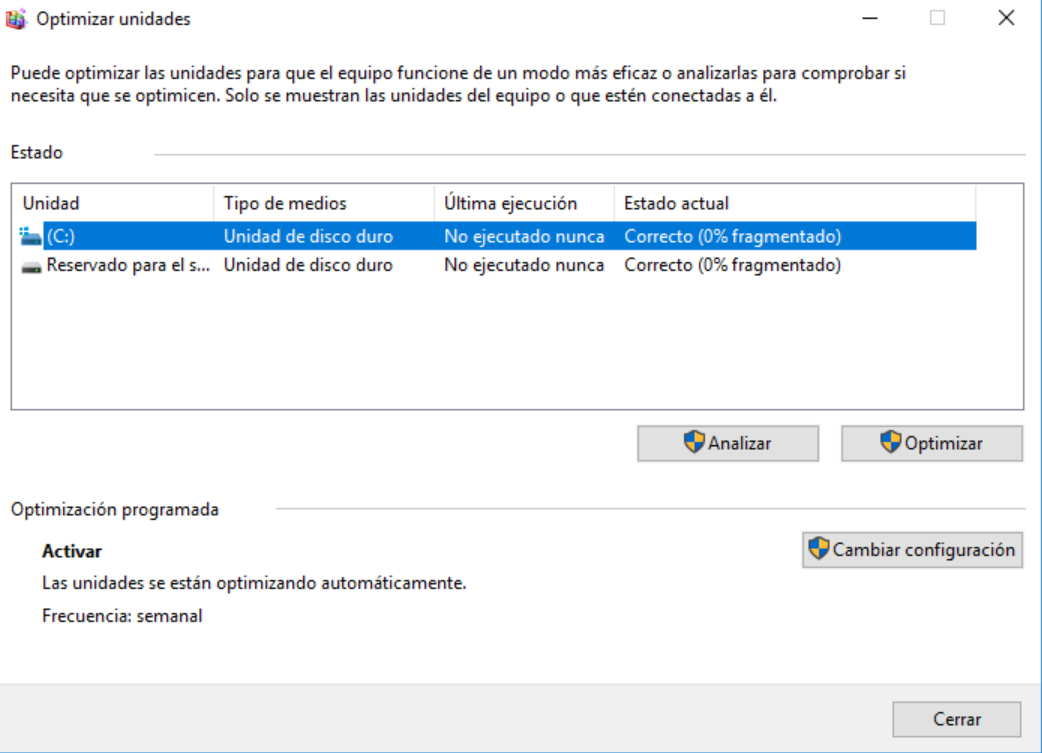Open Cambiar configuración settings

(x=912, y=550)
